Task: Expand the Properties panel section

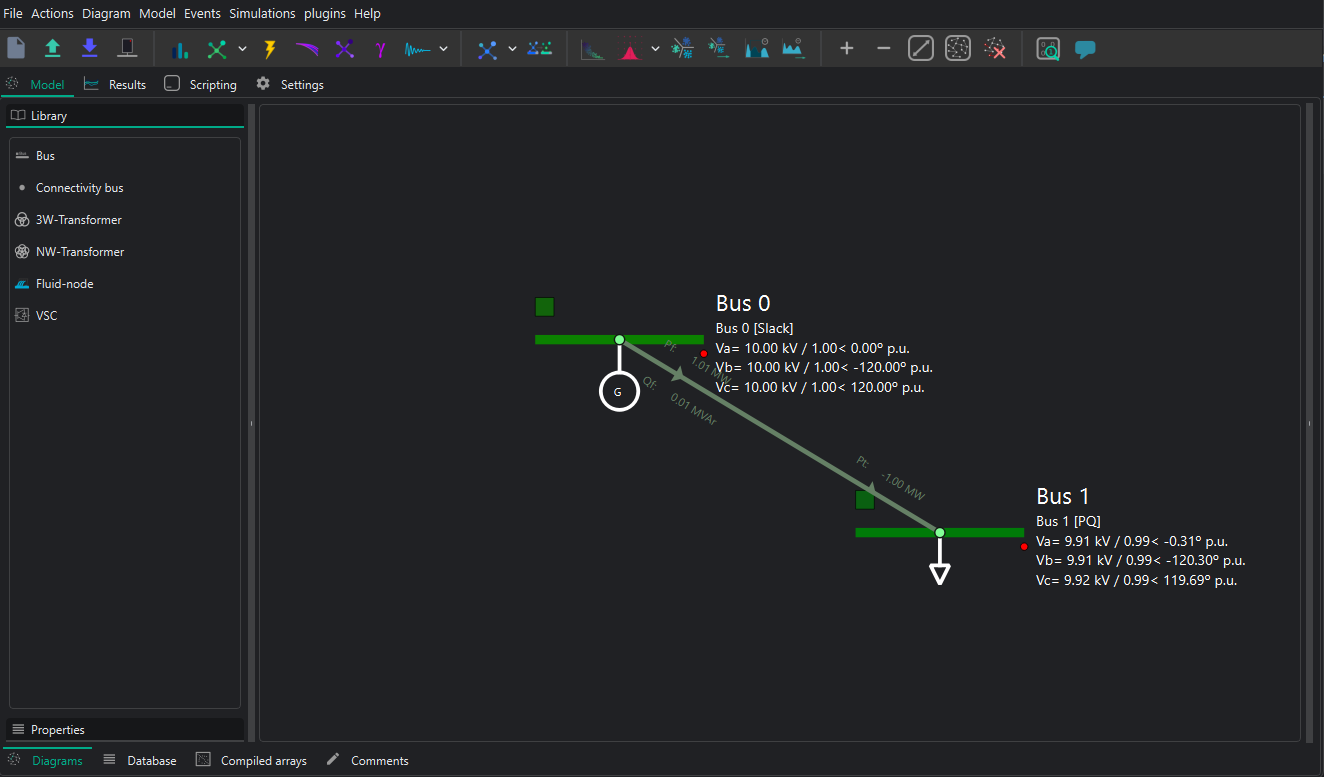Action: coord(125,730)
